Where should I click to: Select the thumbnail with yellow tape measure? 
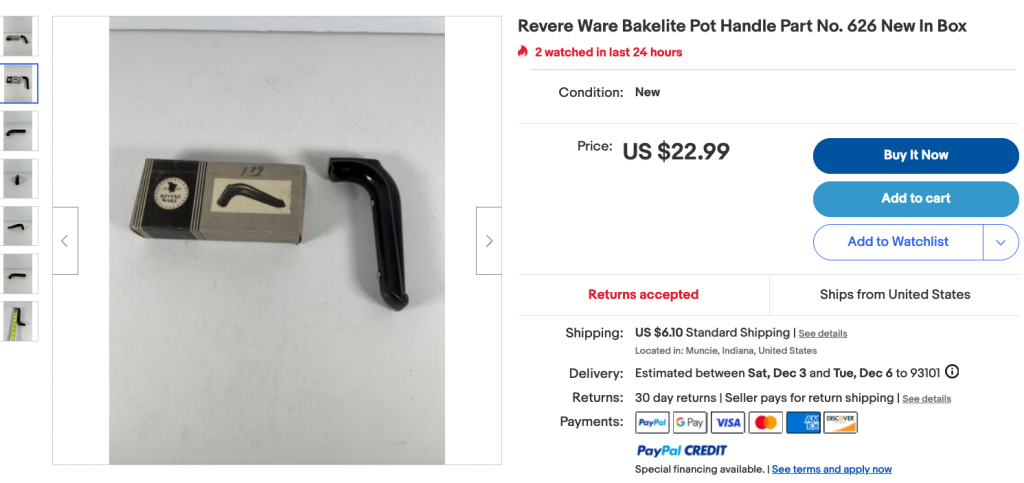(x=19, y=321)
